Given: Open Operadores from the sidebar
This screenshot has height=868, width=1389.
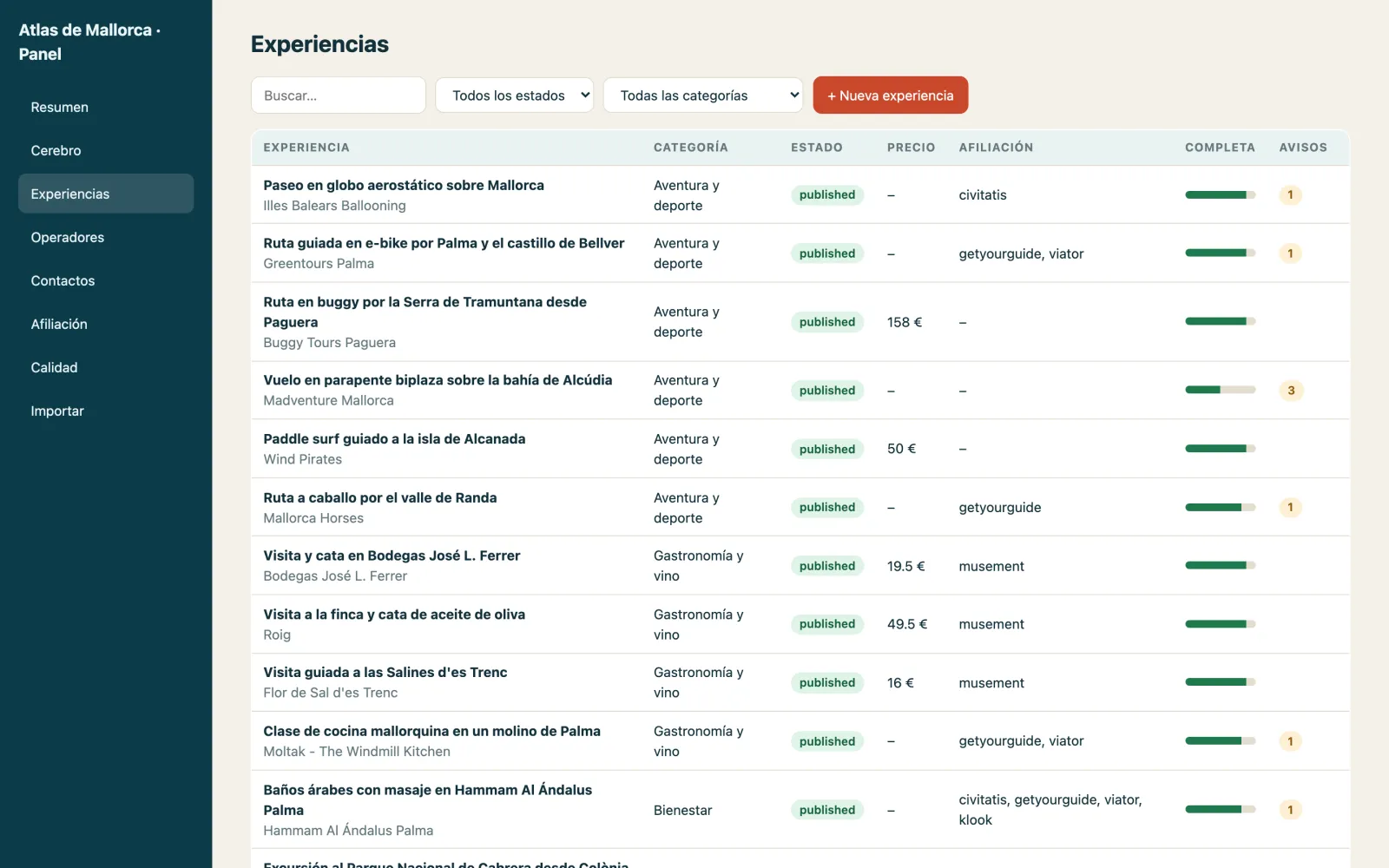Looking at the screenshot, I should point(106,237).
